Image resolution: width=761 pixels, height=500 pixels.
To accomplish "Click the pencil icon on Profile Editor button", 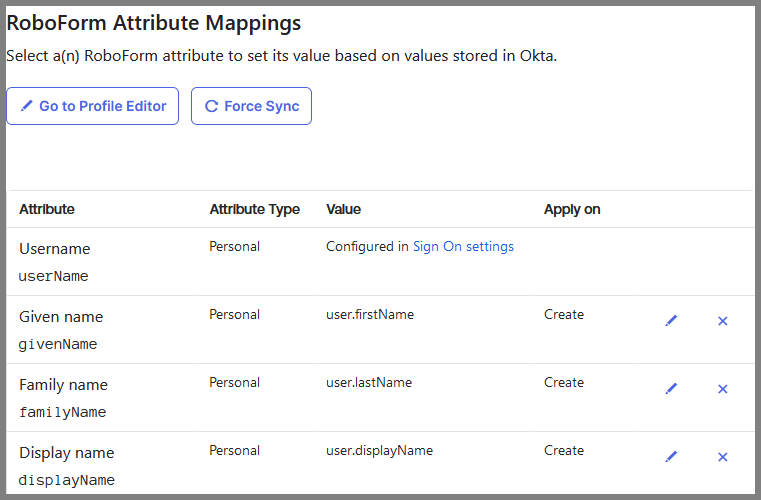I will pyautogui.click(x=26, y=107).
